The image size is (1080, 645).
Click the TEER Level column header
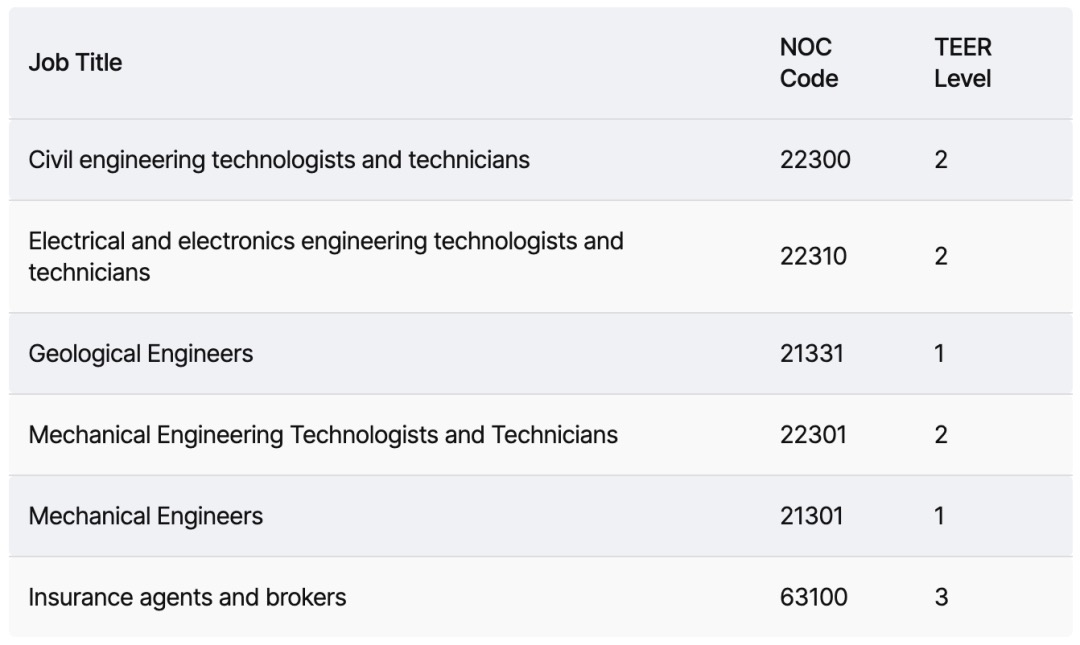click(x=962, y=63)
